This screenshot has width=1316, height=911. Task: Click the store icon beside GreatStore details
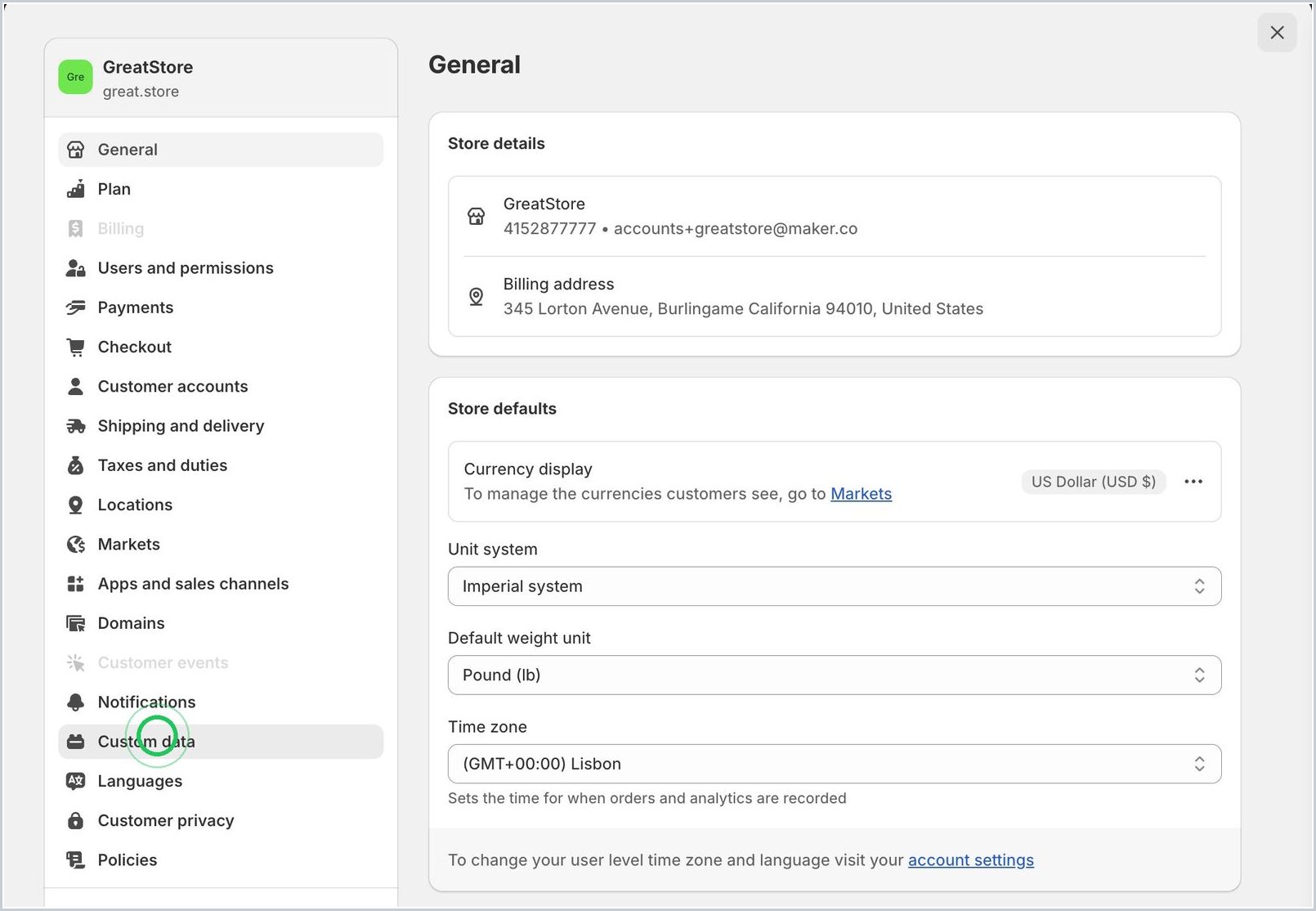point(476,217)
